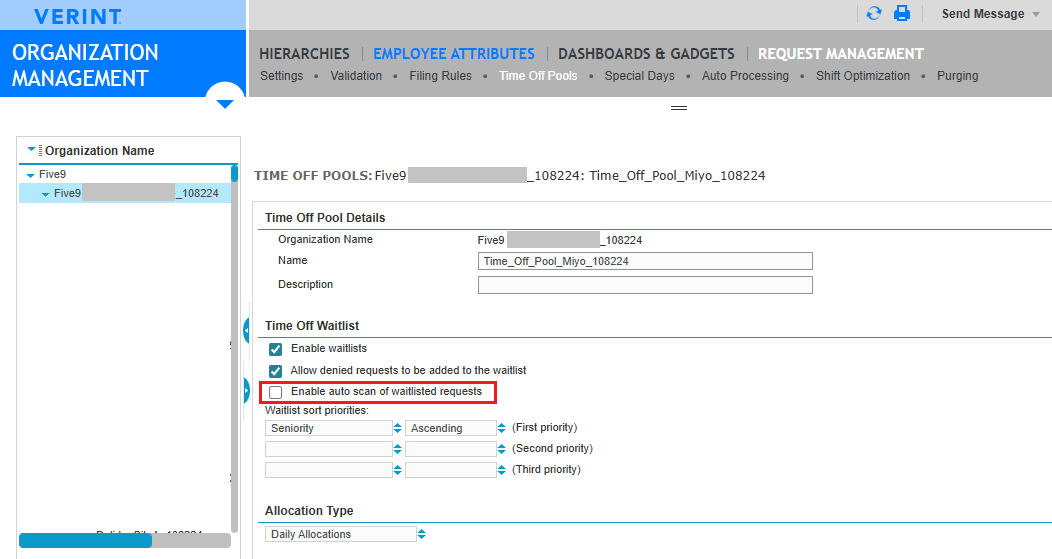
Task: Click into the Name input field
Action: [645, 261]
